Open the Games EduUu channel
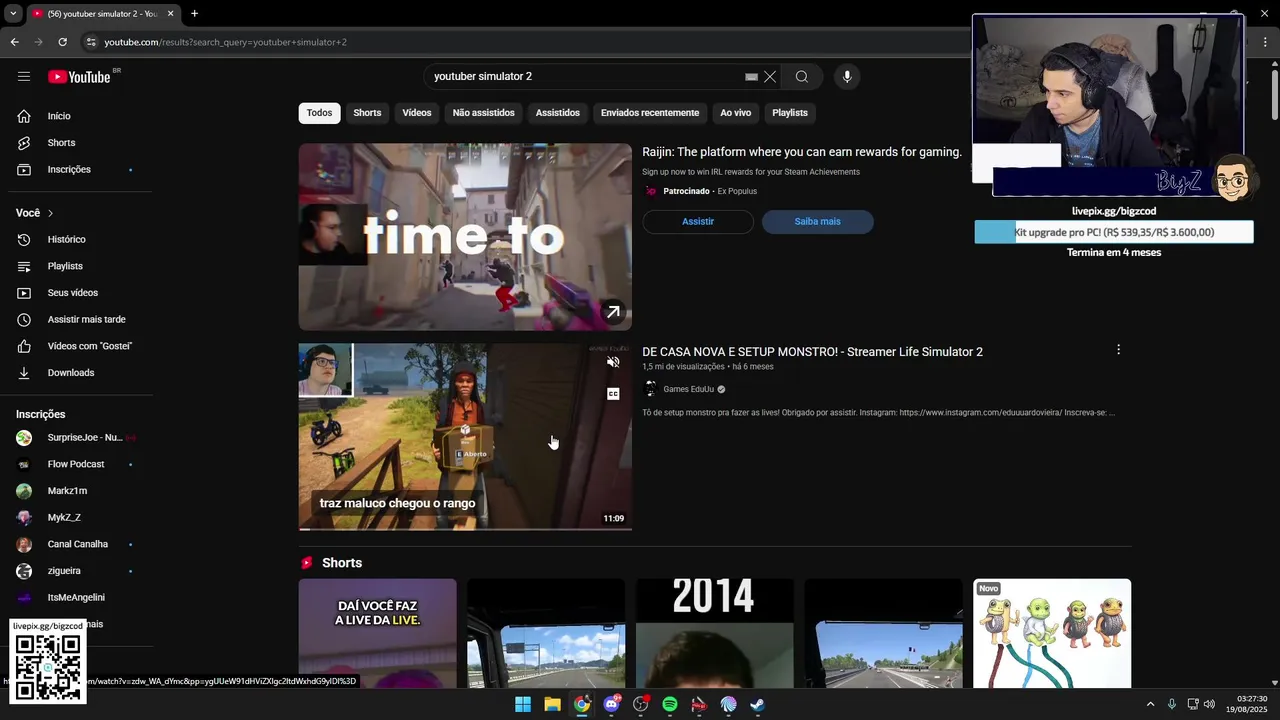The width and height of the screenshot is (1280, 720). (689, 389)
